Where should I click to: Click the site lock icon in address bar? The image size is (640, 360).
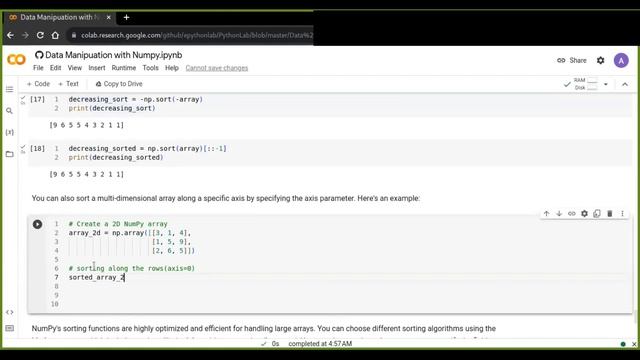tap(73, 35)
